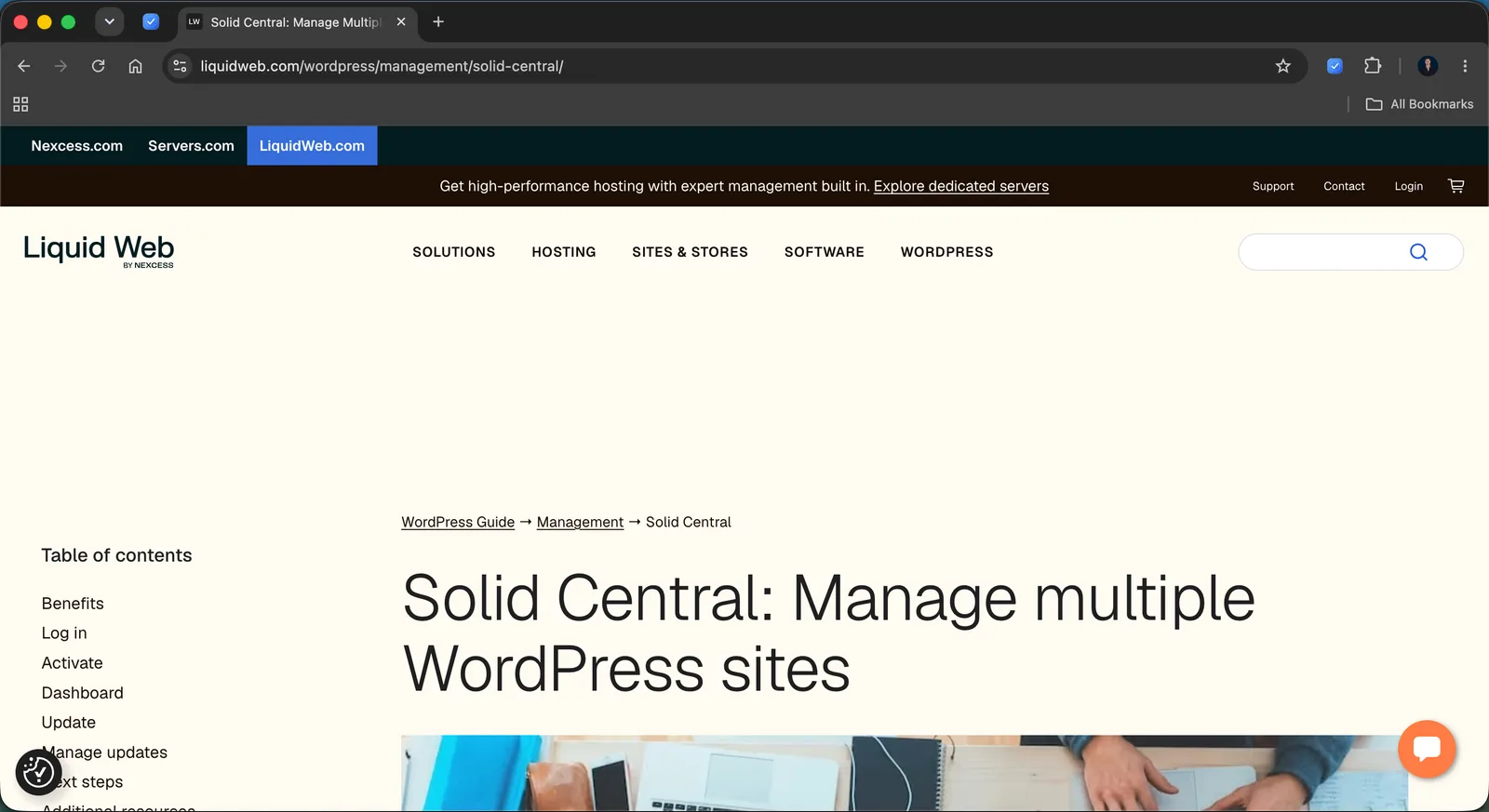Open the browser home page
The height and width of the screenshot is (812, 1489).
[135, 66]
